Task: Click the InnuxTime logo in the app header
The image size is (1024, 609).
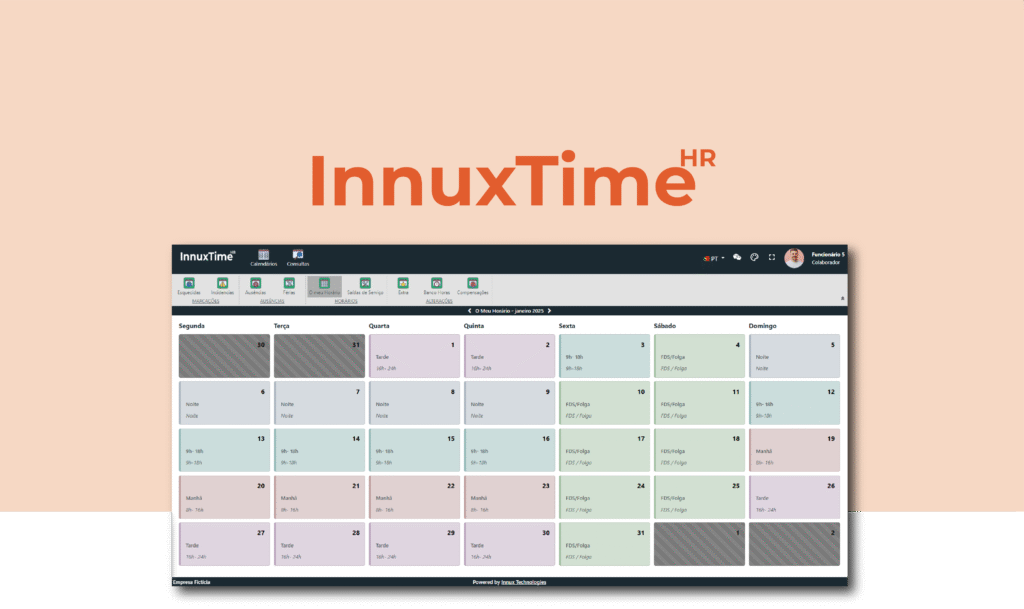Action: (x=208, y=257)
